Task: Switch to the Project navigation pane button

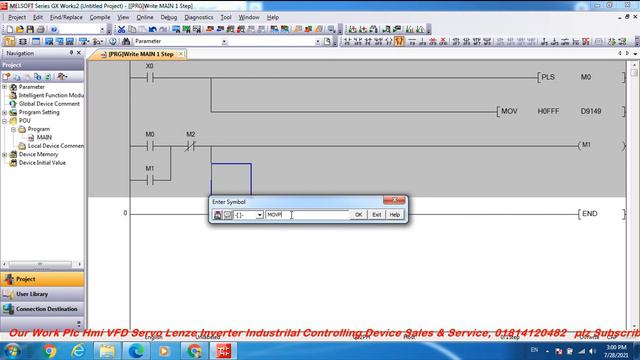Action: (42, 279)
